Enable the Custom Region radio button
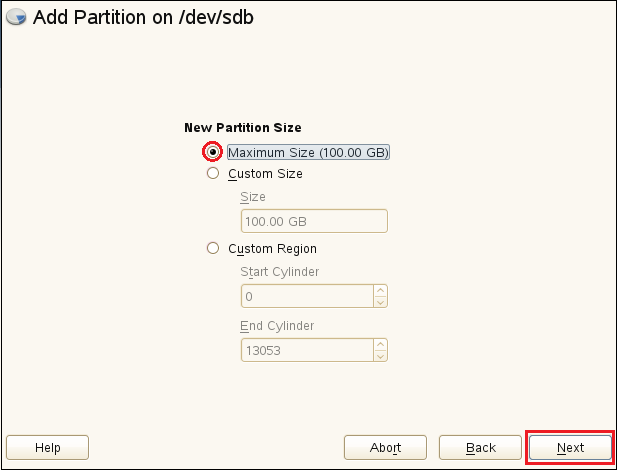The width and height of the screenshot is (617, 470). (x=212, y=248)
